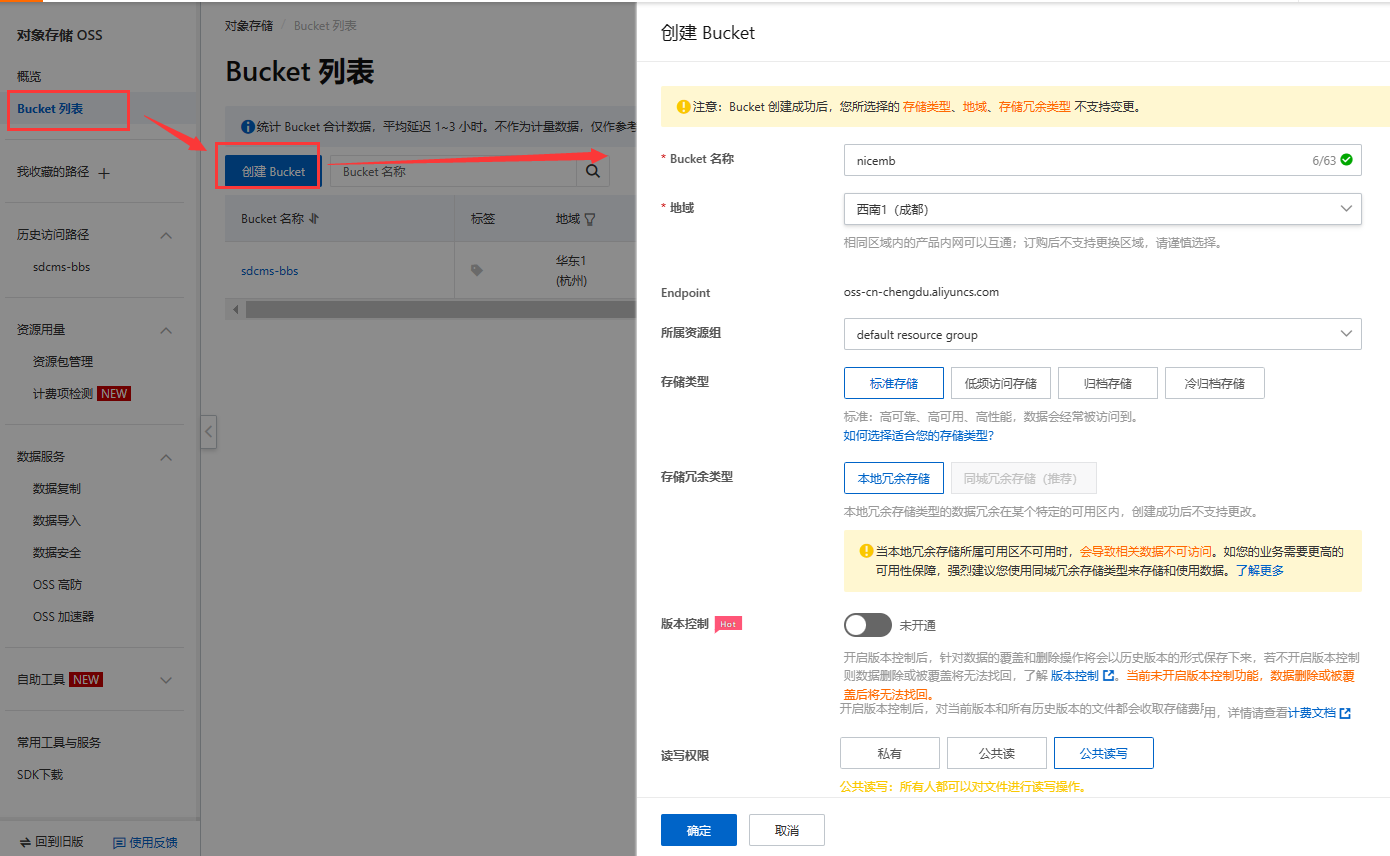Click the 确定 confirm button
The image size is (1390, 856).
(x=698, y=830)
